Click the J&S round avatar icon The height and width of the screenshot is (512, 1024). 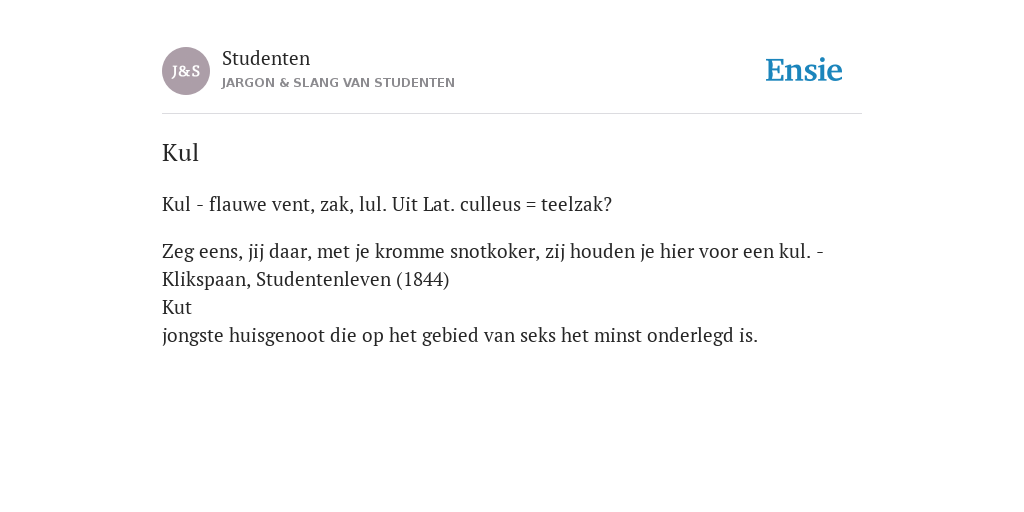(x=186, y=71)
